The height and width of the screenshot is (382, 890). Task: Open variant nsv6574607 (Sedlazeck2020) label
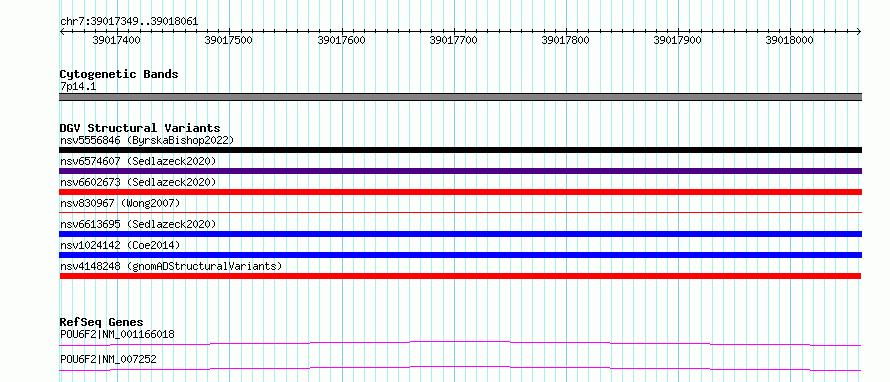(138, 161)
